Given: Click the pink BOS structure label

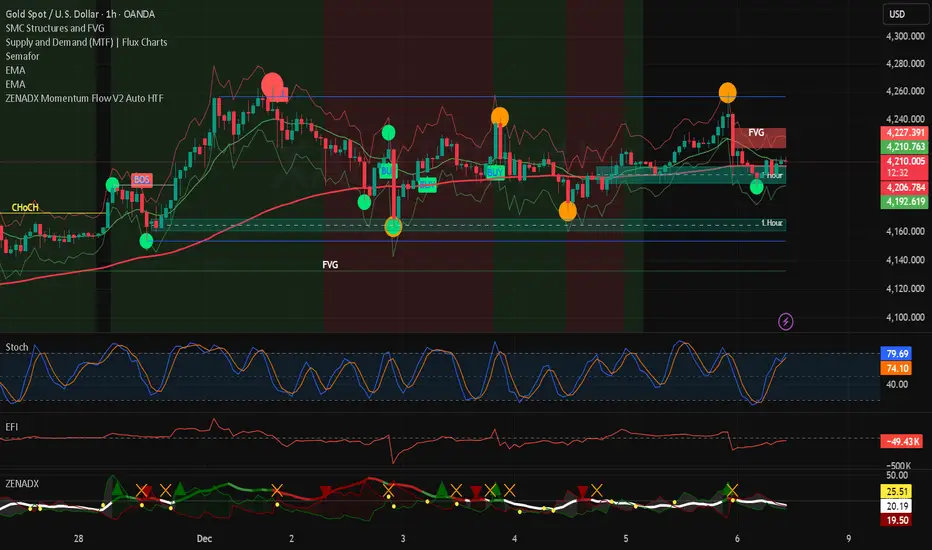Looking at the screenshot, I should (x=141, y=180).
